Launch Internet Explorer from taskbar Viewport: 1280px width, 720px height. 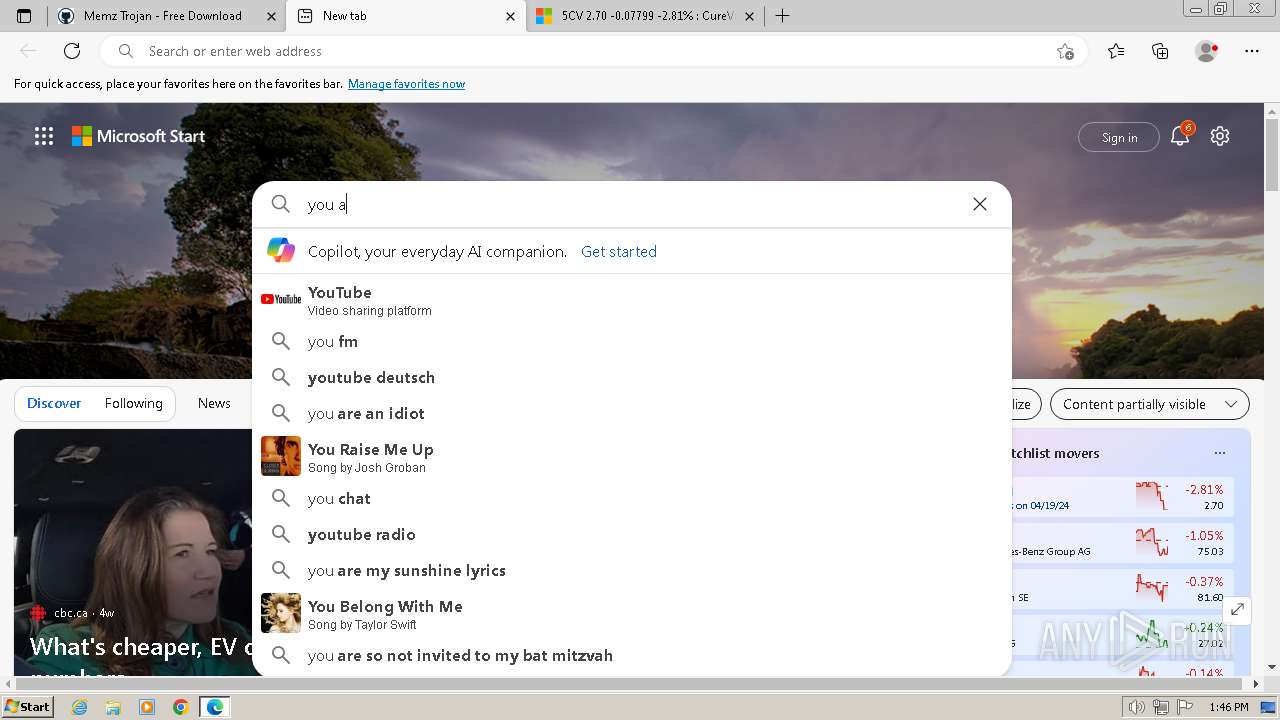(x=79, y=707)
